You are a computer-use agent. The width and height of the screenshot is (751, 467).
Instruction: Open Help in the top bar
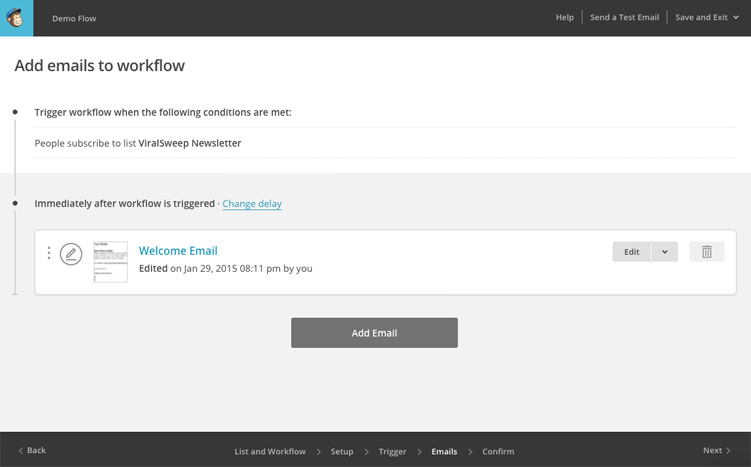(565, 17)
